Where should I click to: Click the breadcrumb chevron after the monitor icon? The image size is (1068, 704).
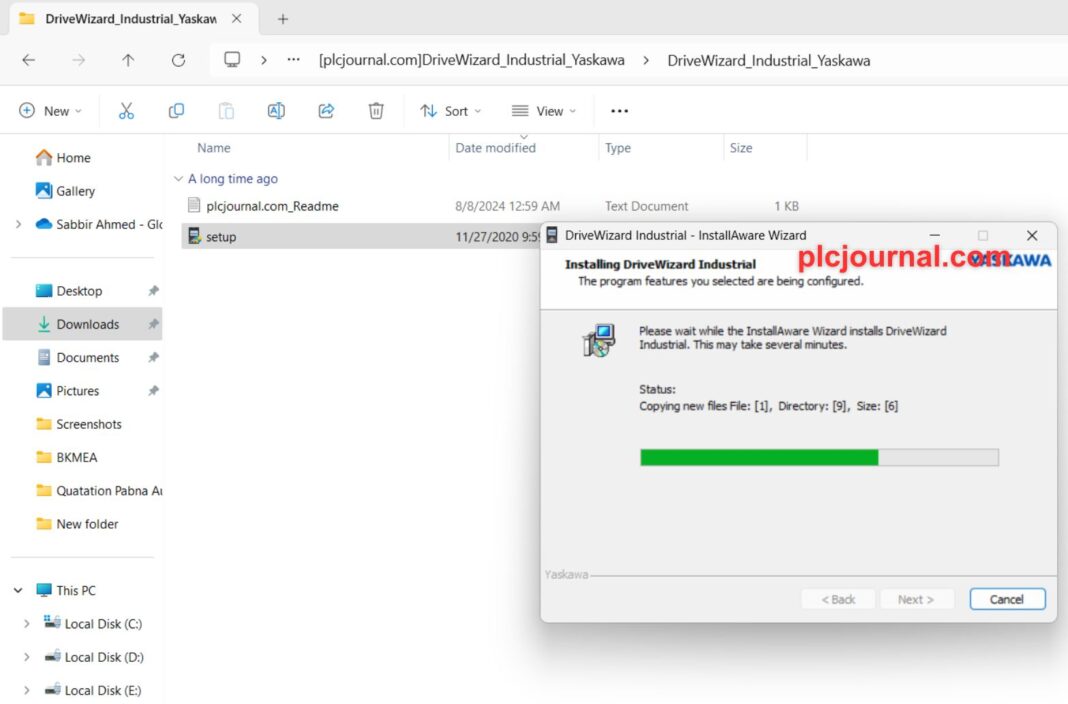pyautogui.click(x=264, y=60)
